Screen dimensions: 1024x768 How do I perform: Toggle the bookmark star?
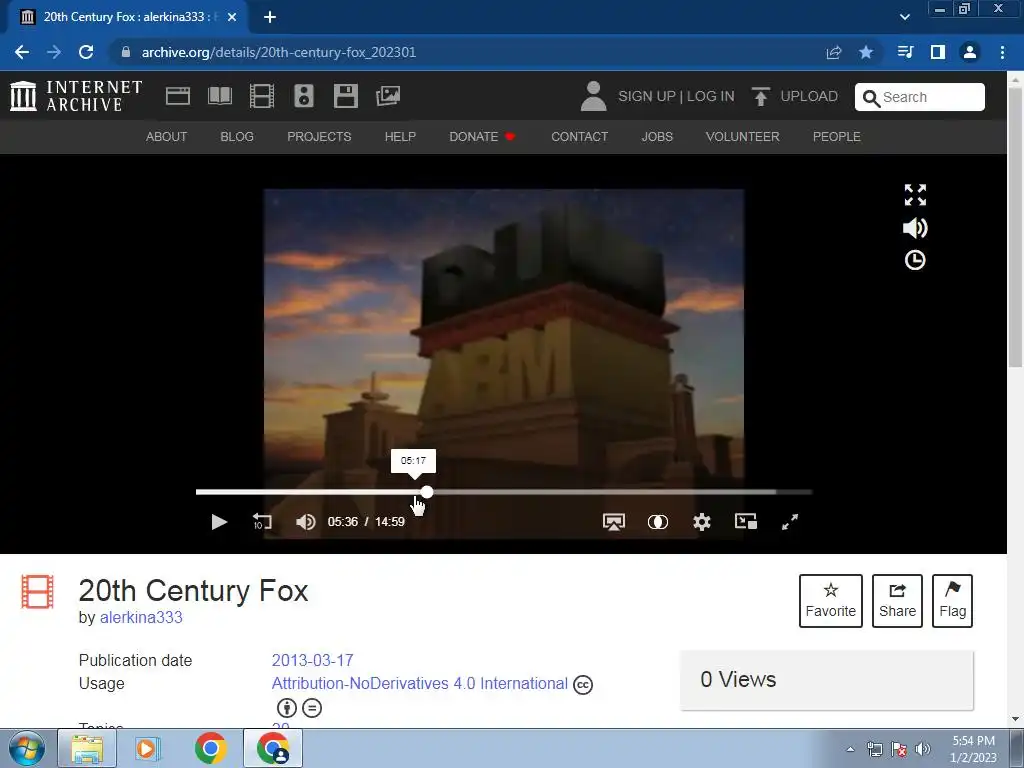[866, 52]
